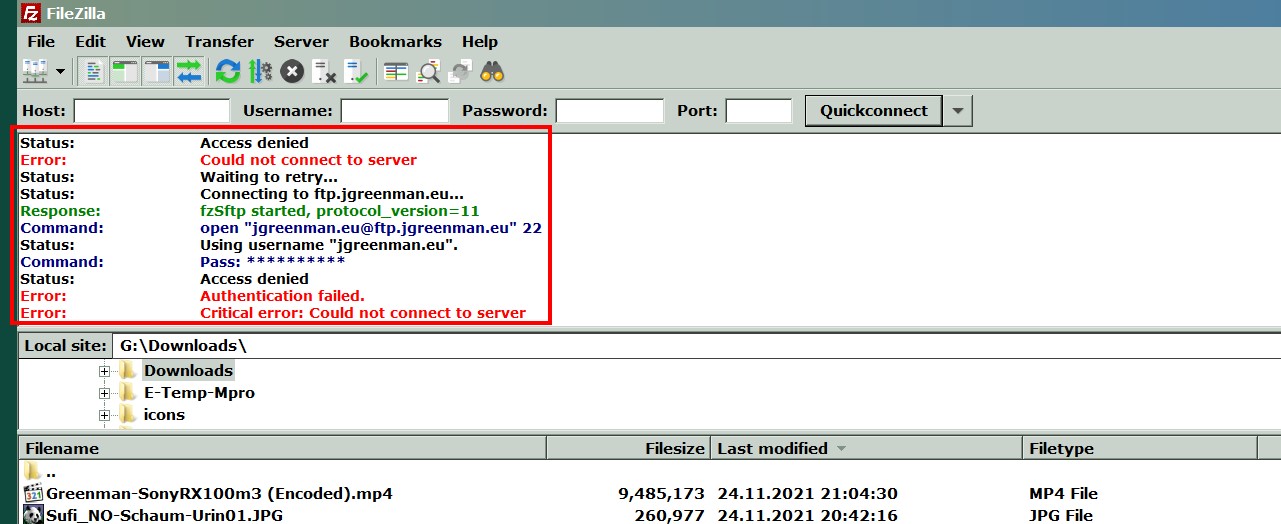Select the E-Temp-Mpro folder in tree
The image size is (1281, 524).
pos(199,393)
